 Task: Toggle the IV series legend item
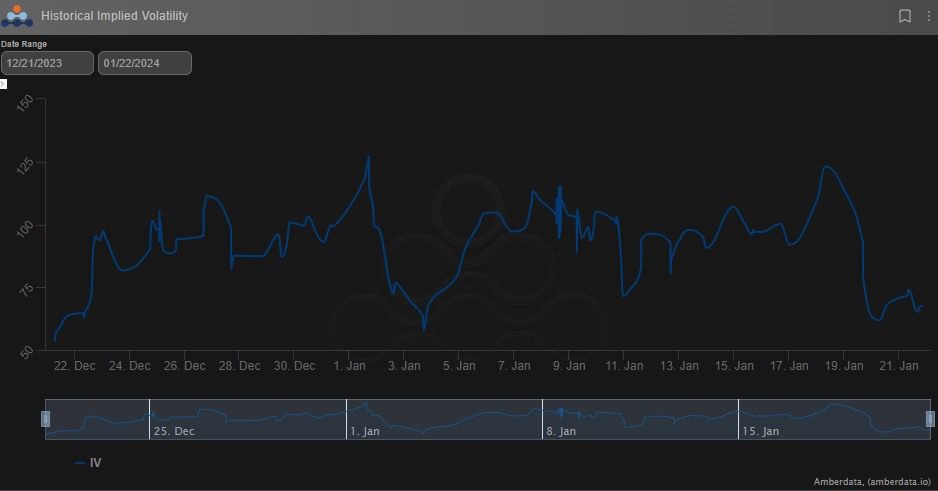pos(89,463)
